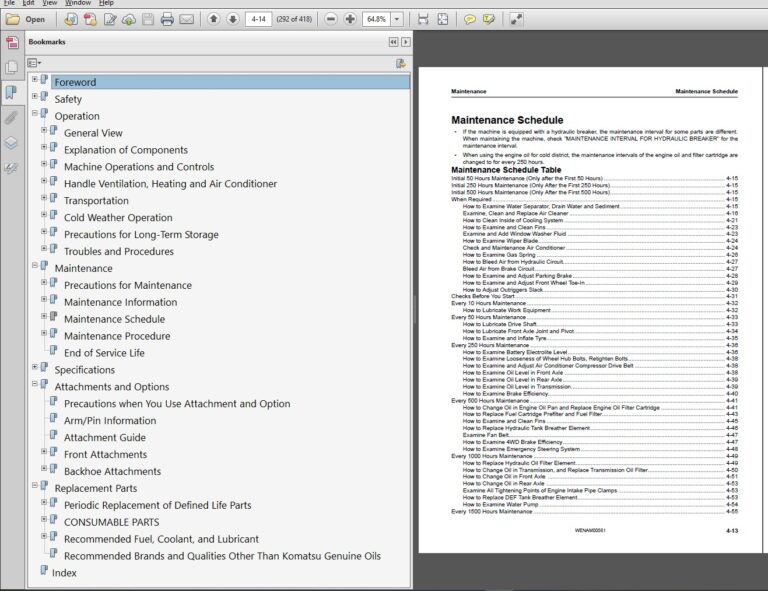Click "Checks Before You Start" entry in document
The width and height of the screenshot is (768, 591).
[x=482, y=296]
